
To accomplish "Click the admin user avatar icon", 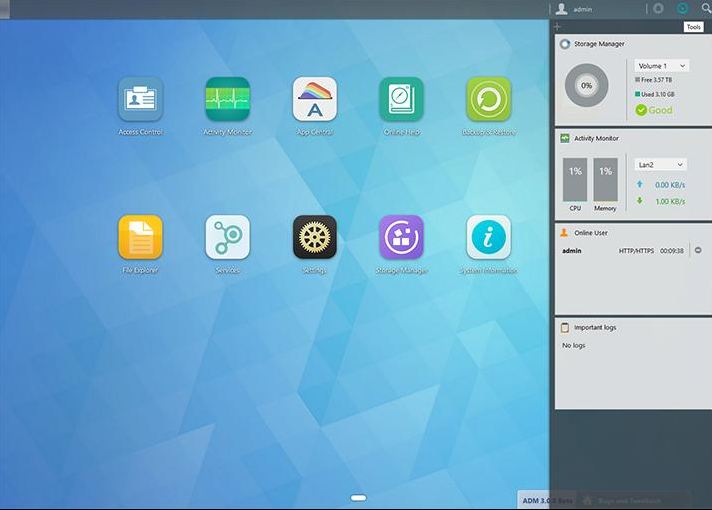I will [x=562, y=9].
